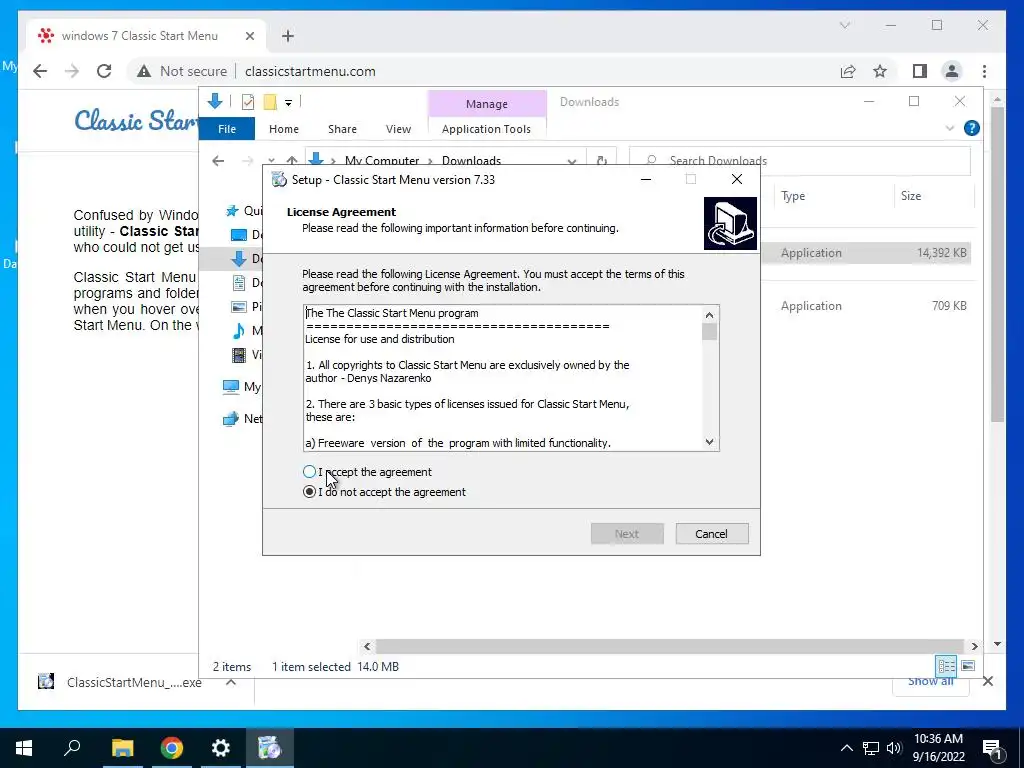Switch Explorer to large icons view
Viewport: 1024px width, 768px height.
(x=968, y=665)
